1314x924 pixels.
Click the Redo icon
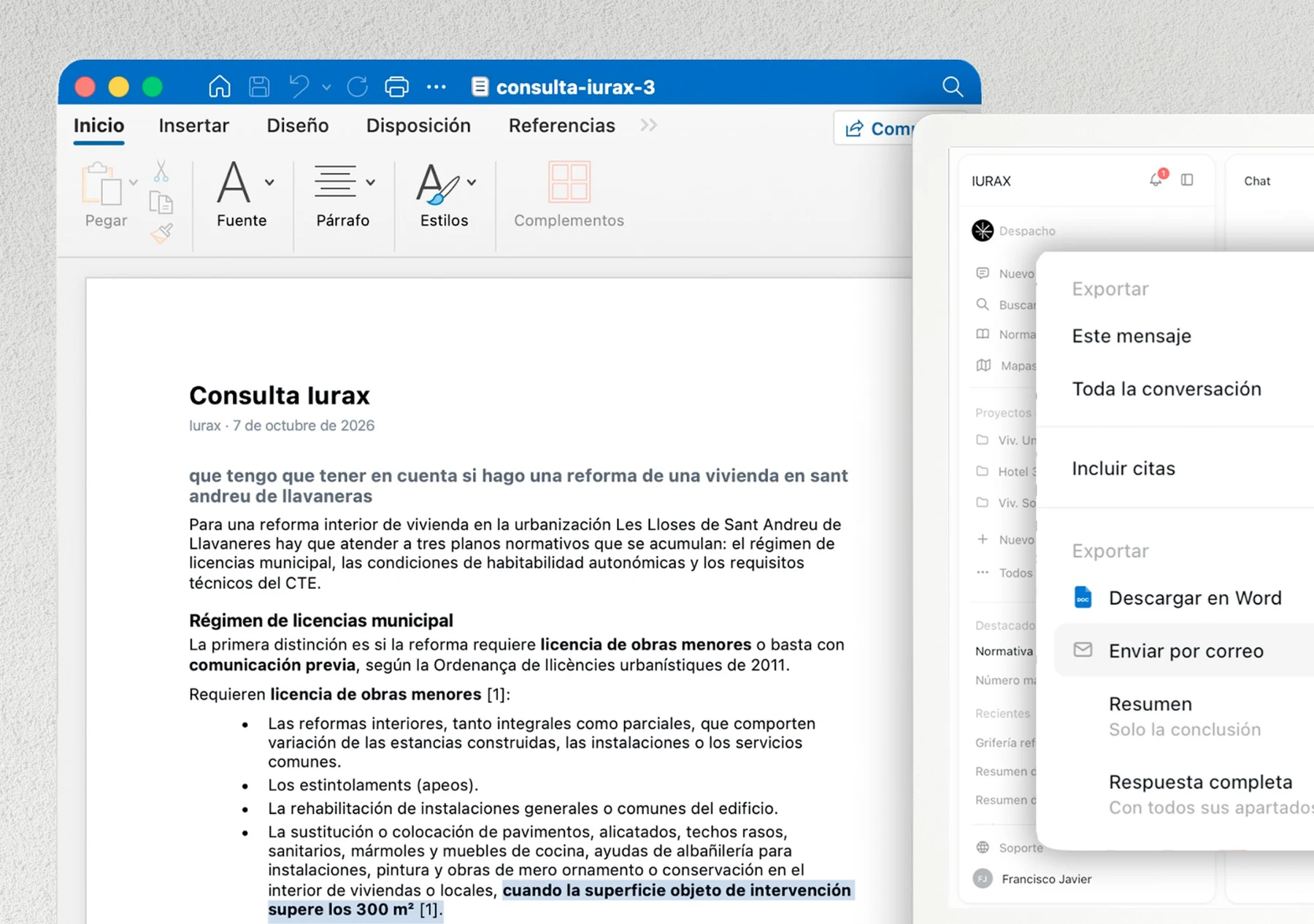coord(358,87)
